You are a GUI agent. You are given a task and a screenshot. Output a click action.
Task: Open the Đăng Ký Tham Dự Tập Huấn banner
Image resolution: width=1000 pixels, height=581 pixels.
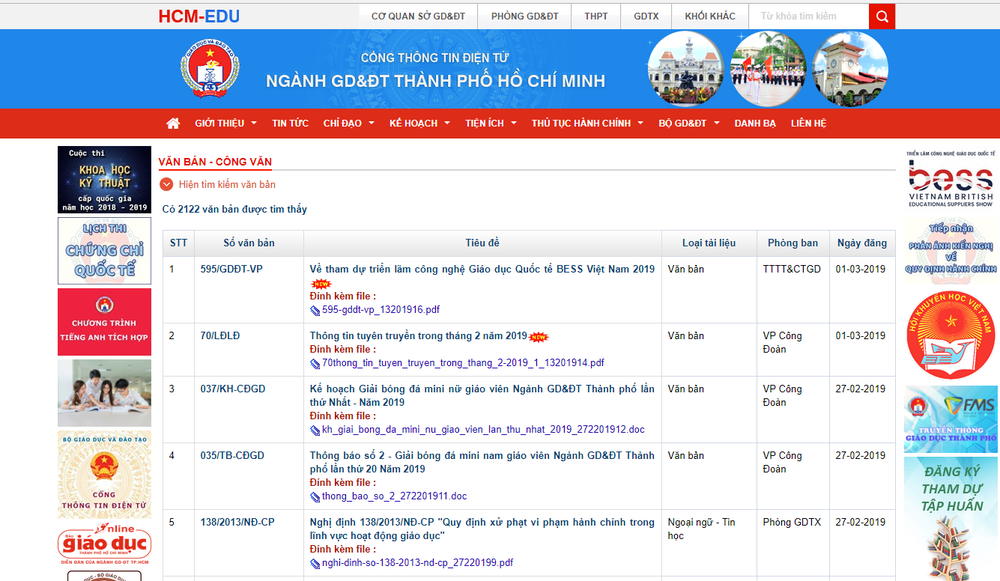950,519
